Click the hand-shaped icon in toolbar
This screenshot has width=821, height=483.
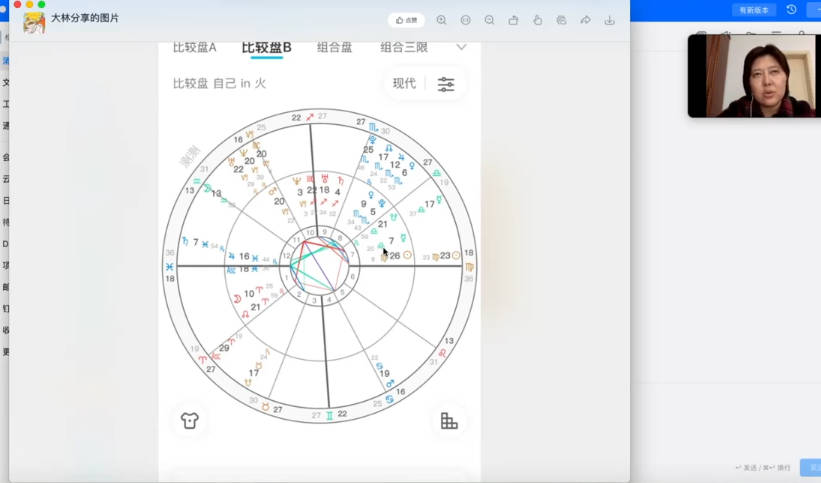537,20
